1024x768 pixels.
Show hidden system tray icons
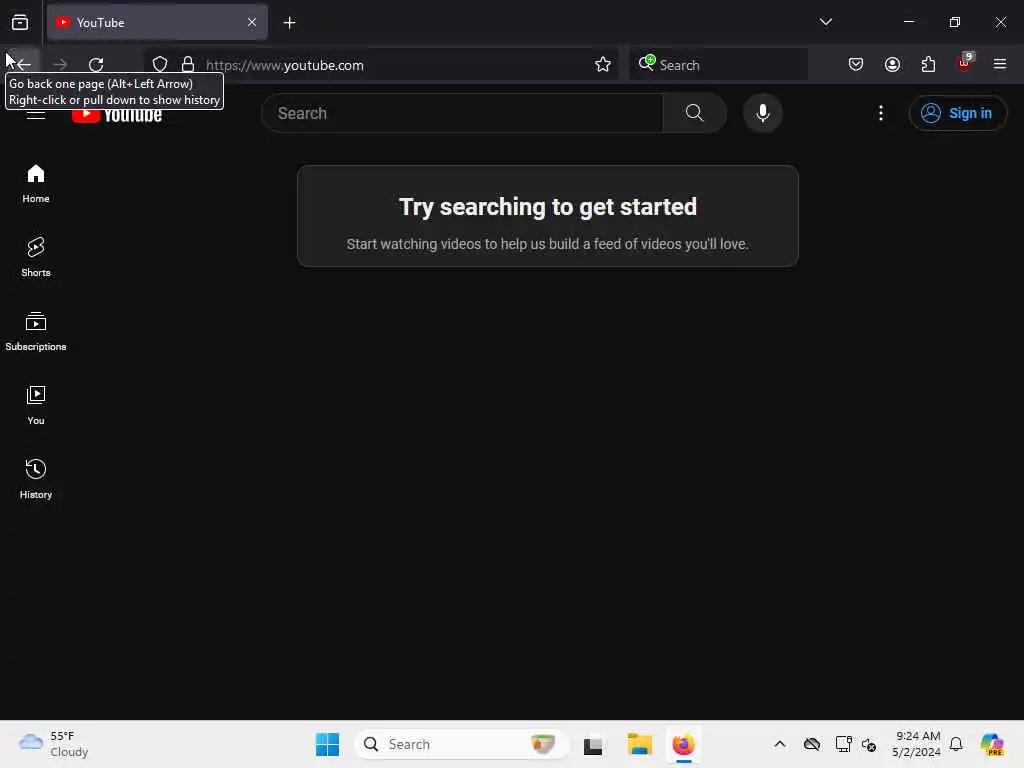click(780, 744)
